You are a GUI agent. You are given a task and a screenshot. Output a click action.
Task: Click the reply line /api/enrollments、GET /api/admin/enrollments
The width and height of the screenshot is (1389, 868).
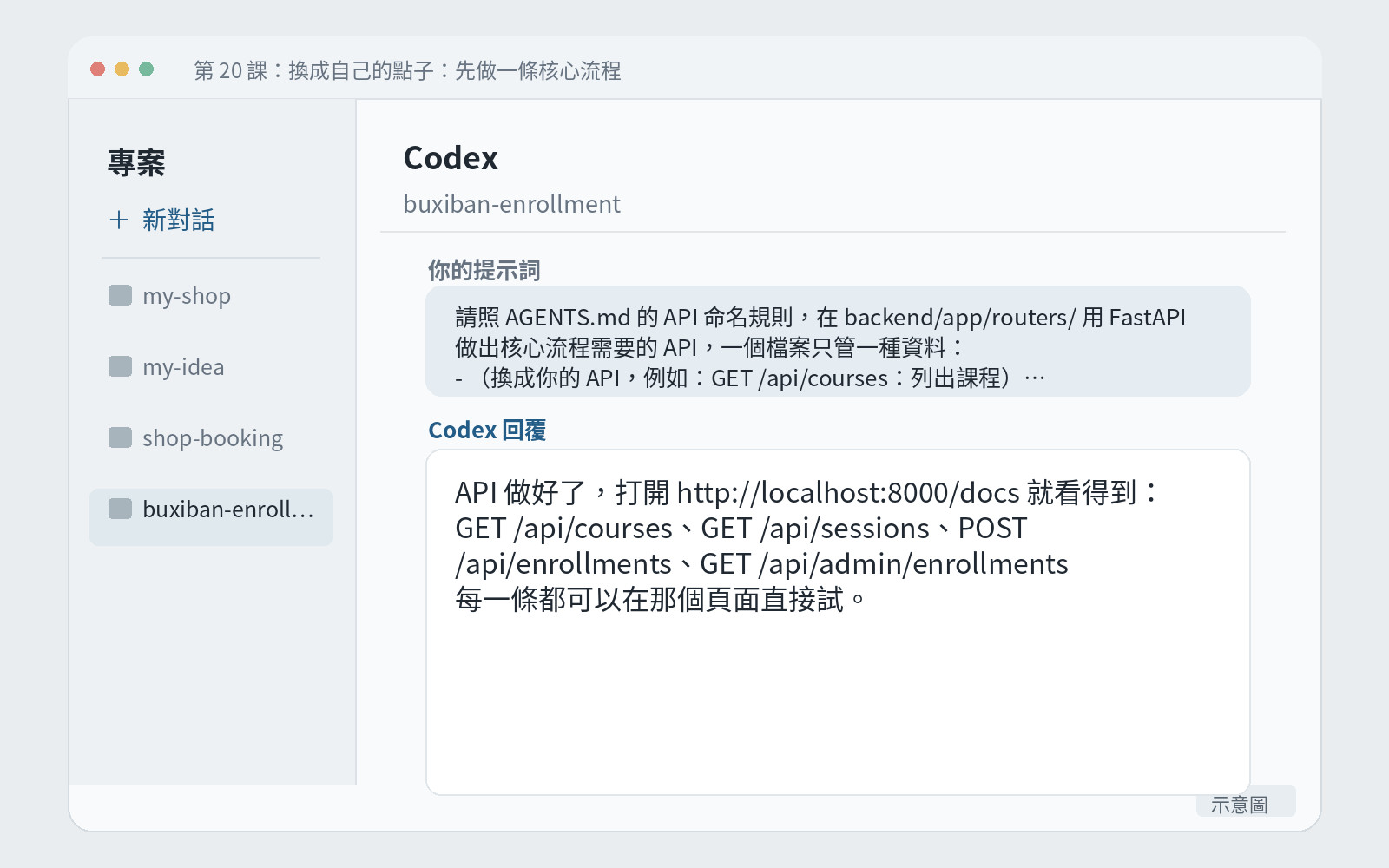pyautogui.click(x=761, y=564)
